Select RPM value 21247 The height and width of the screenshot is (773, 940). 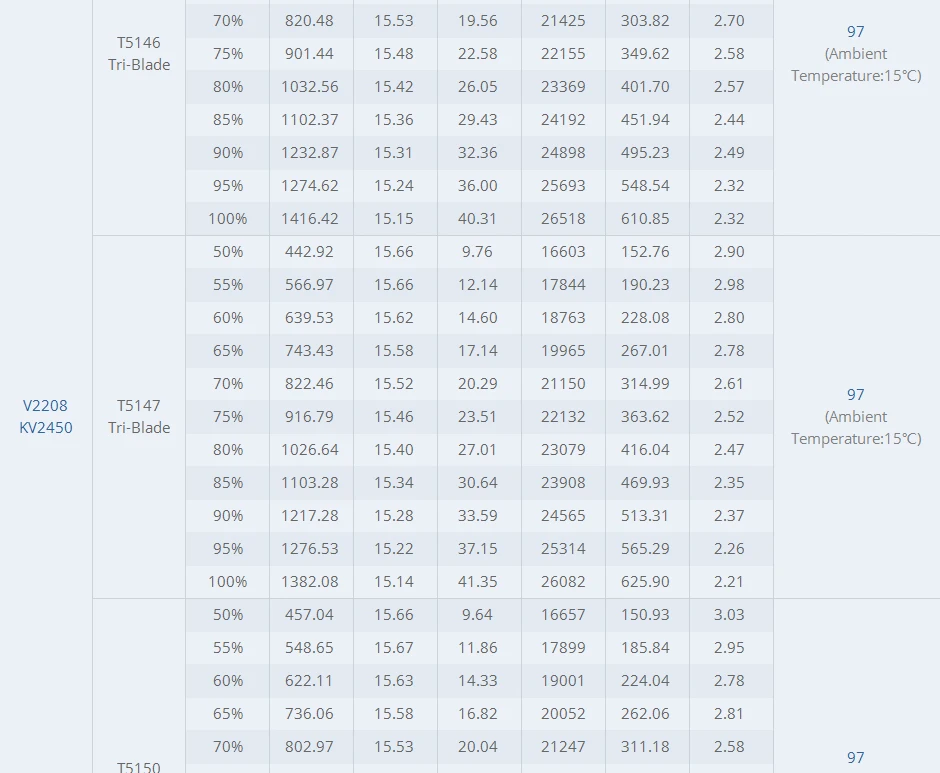coord(563,746)
